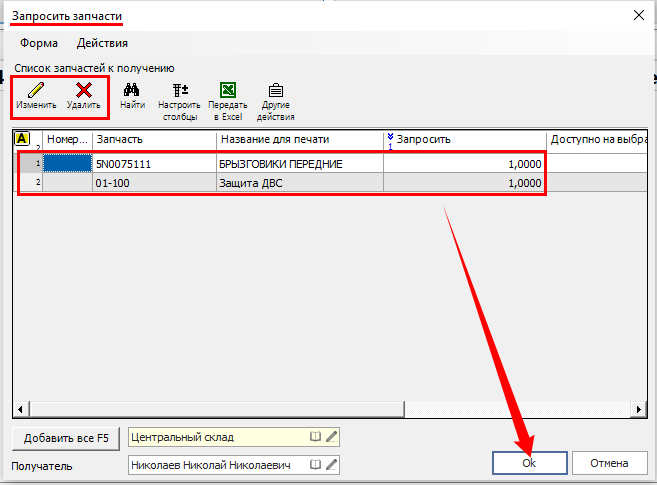Open warehouse lookup book icon
657x485 pixels.
pyautogui.click(x=315, y=437)
